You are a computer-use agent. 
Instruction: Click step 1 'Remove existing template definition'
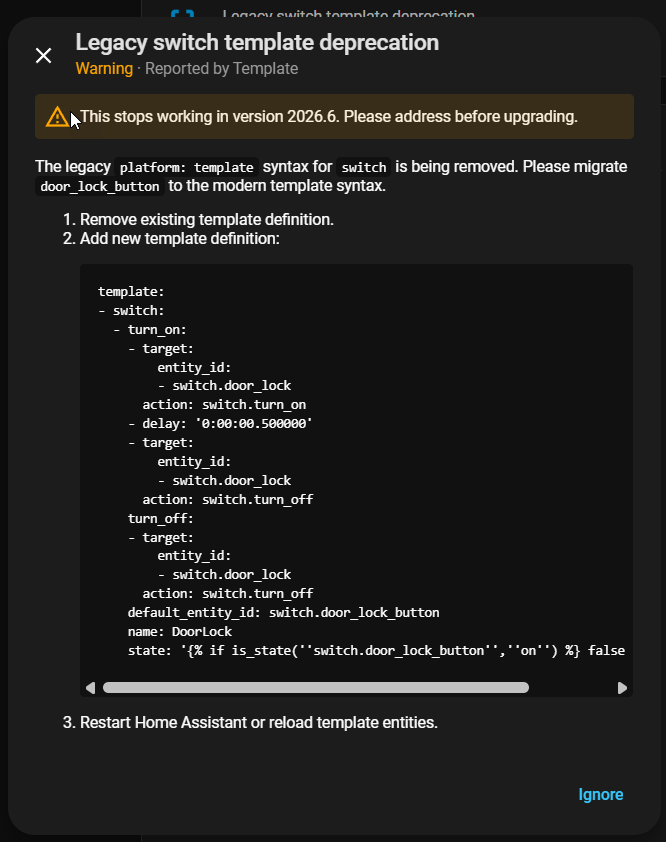206,219
